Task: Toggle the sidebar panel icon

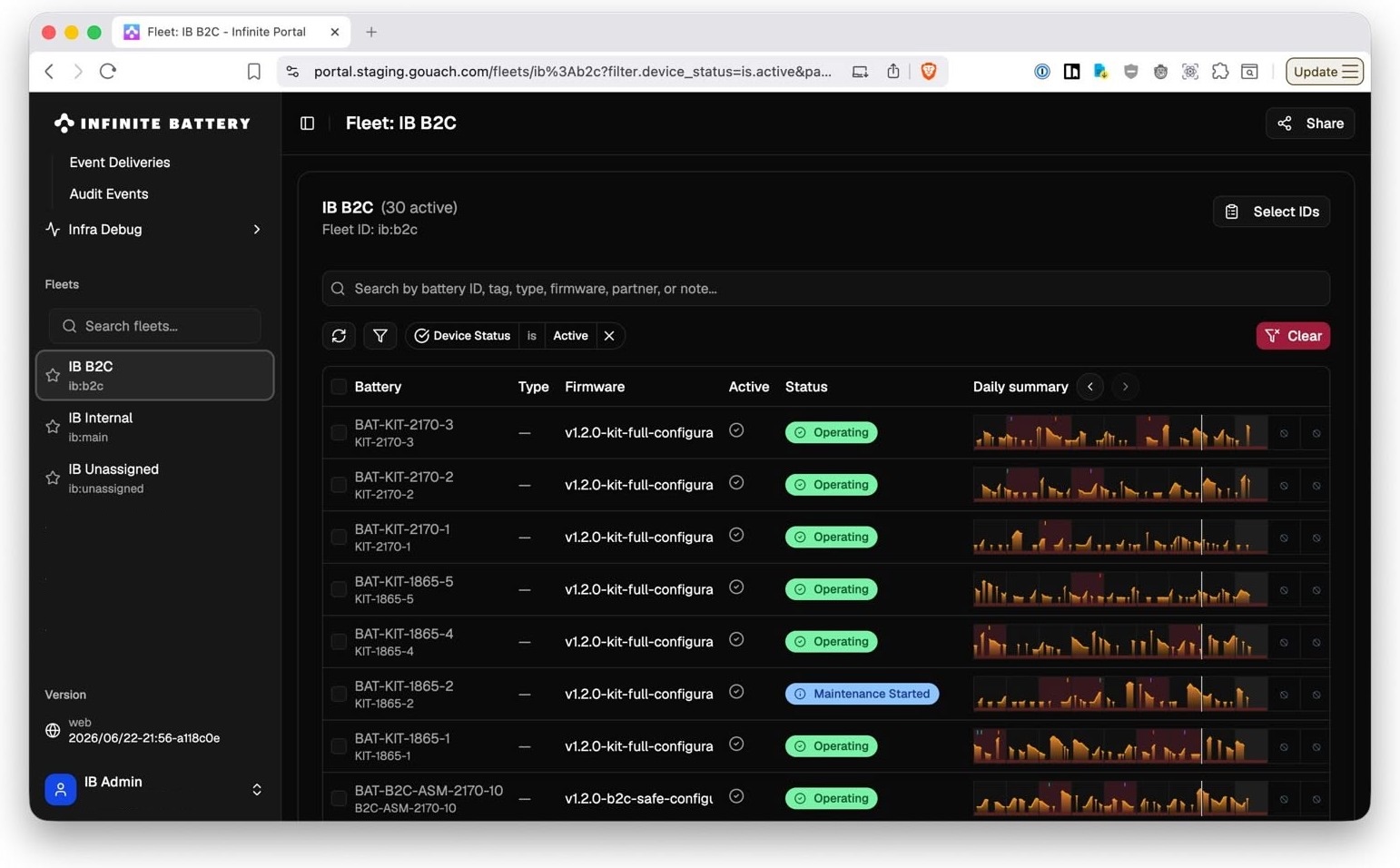Action: tap(307, 123)
